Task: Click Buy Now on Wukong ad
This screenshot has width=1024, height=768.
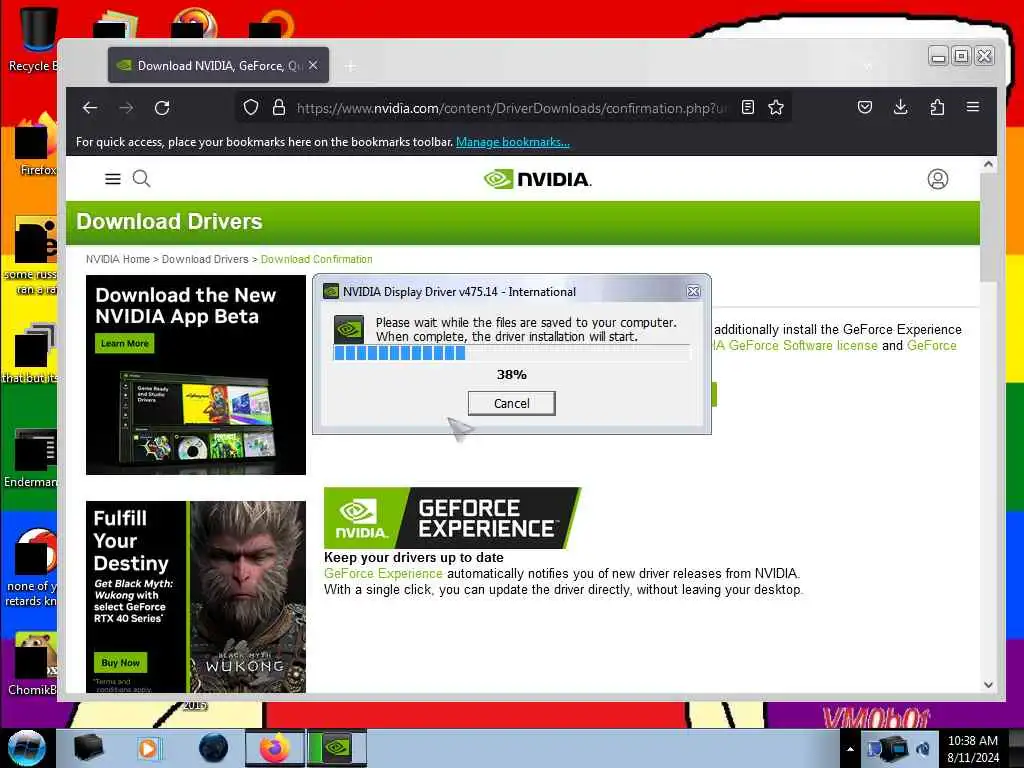Action: point(121,662)
